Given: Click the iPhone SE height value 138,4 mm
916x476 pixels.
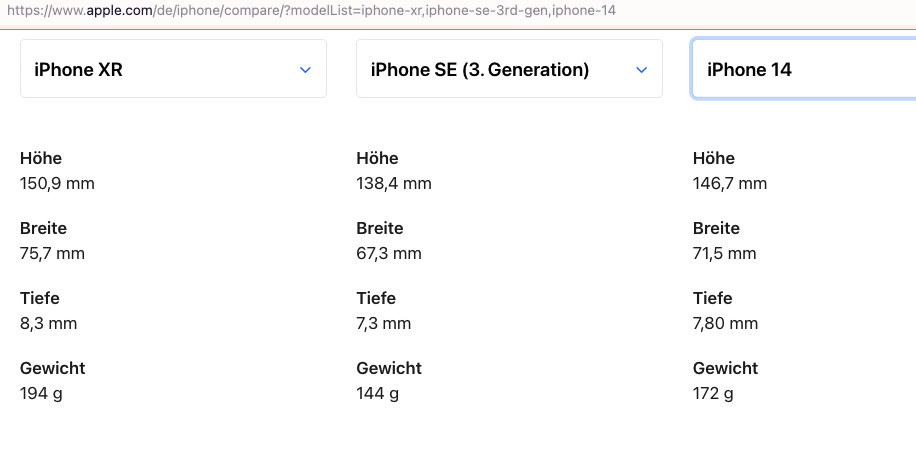Looking at the screenshot, I should [x=394, y=184].
